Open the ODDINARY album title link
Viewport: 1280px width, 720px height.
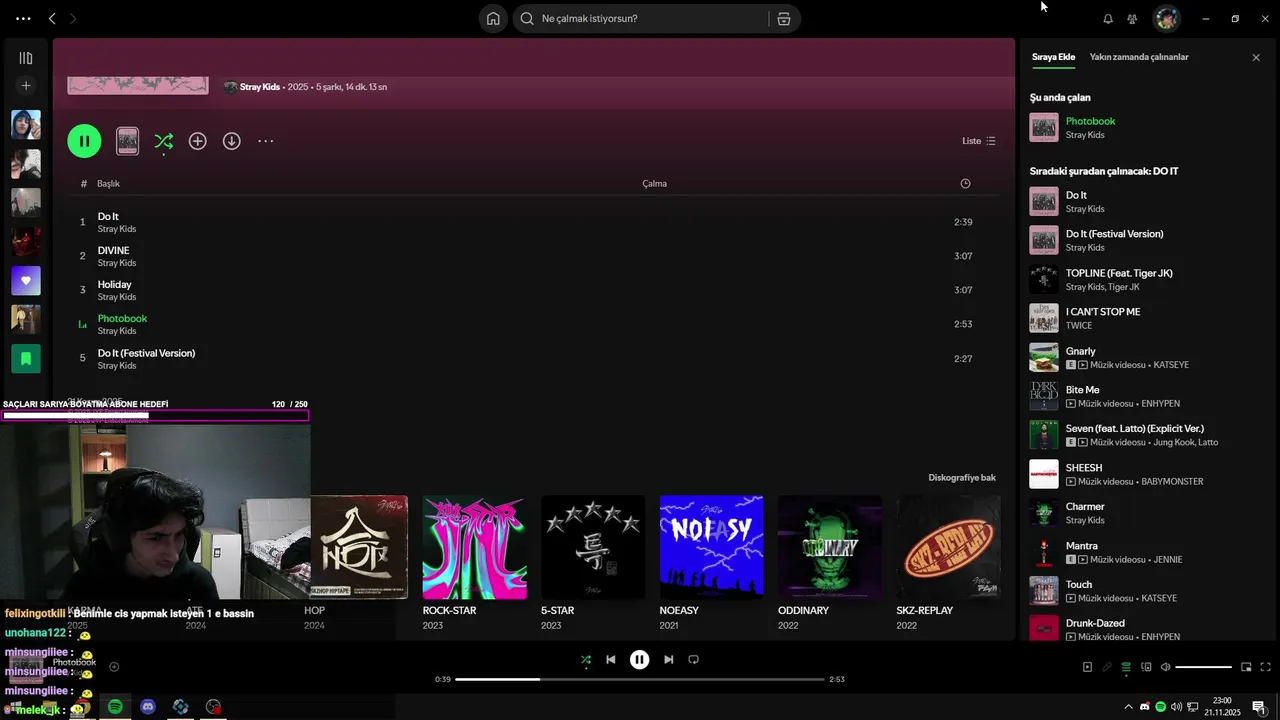click(803, 610)
